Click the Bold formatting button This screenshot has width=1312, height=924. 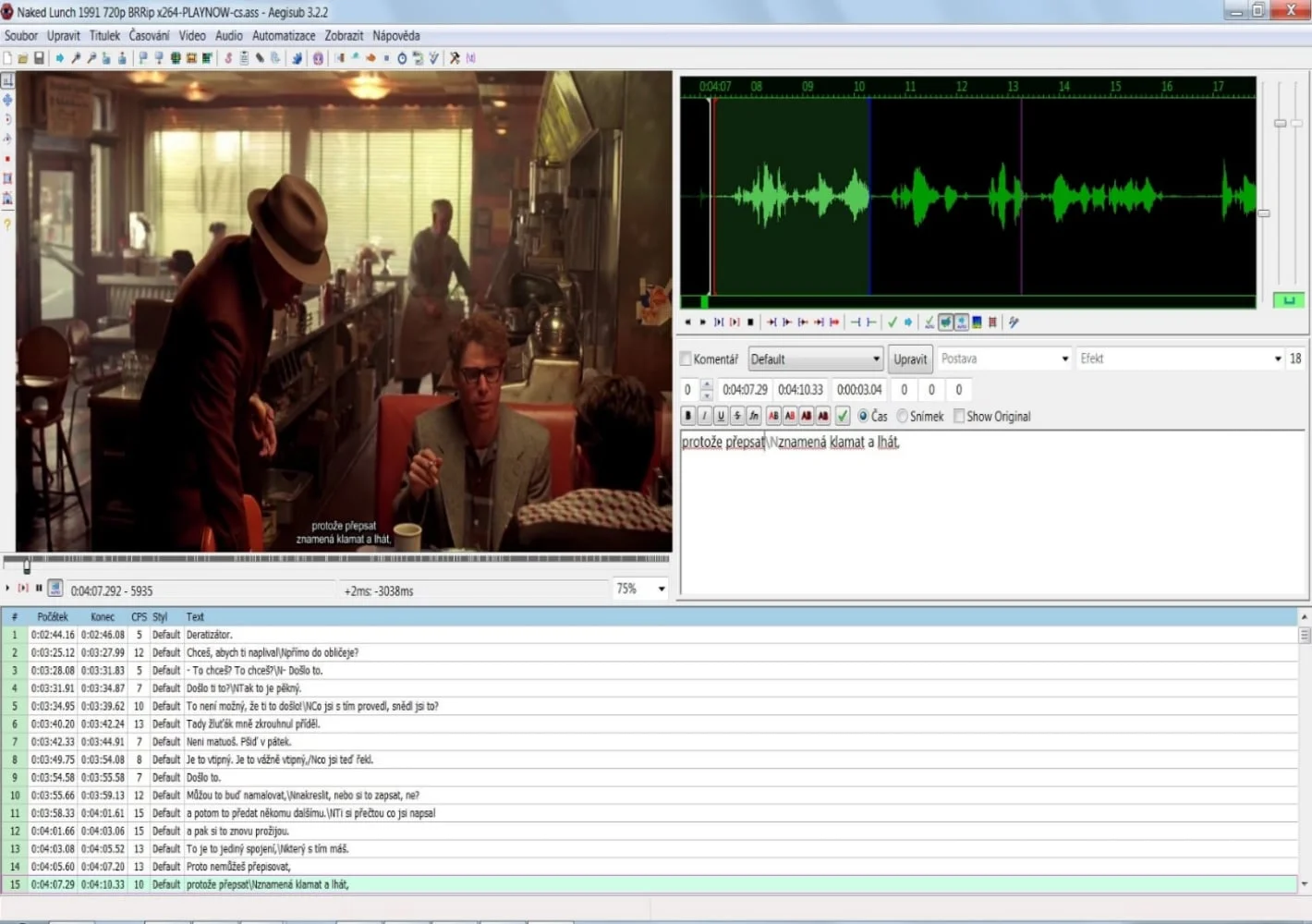688,416
